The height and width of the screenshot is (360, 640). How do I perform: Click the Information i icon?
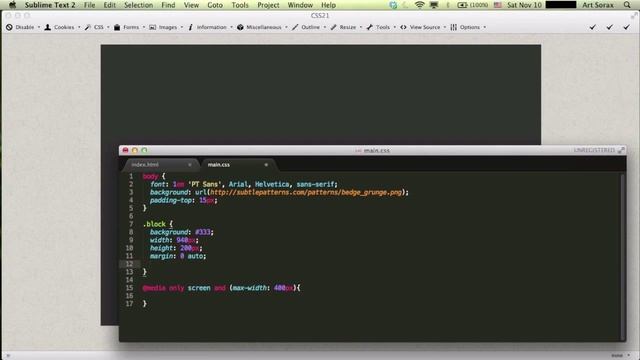click(190, 27)
